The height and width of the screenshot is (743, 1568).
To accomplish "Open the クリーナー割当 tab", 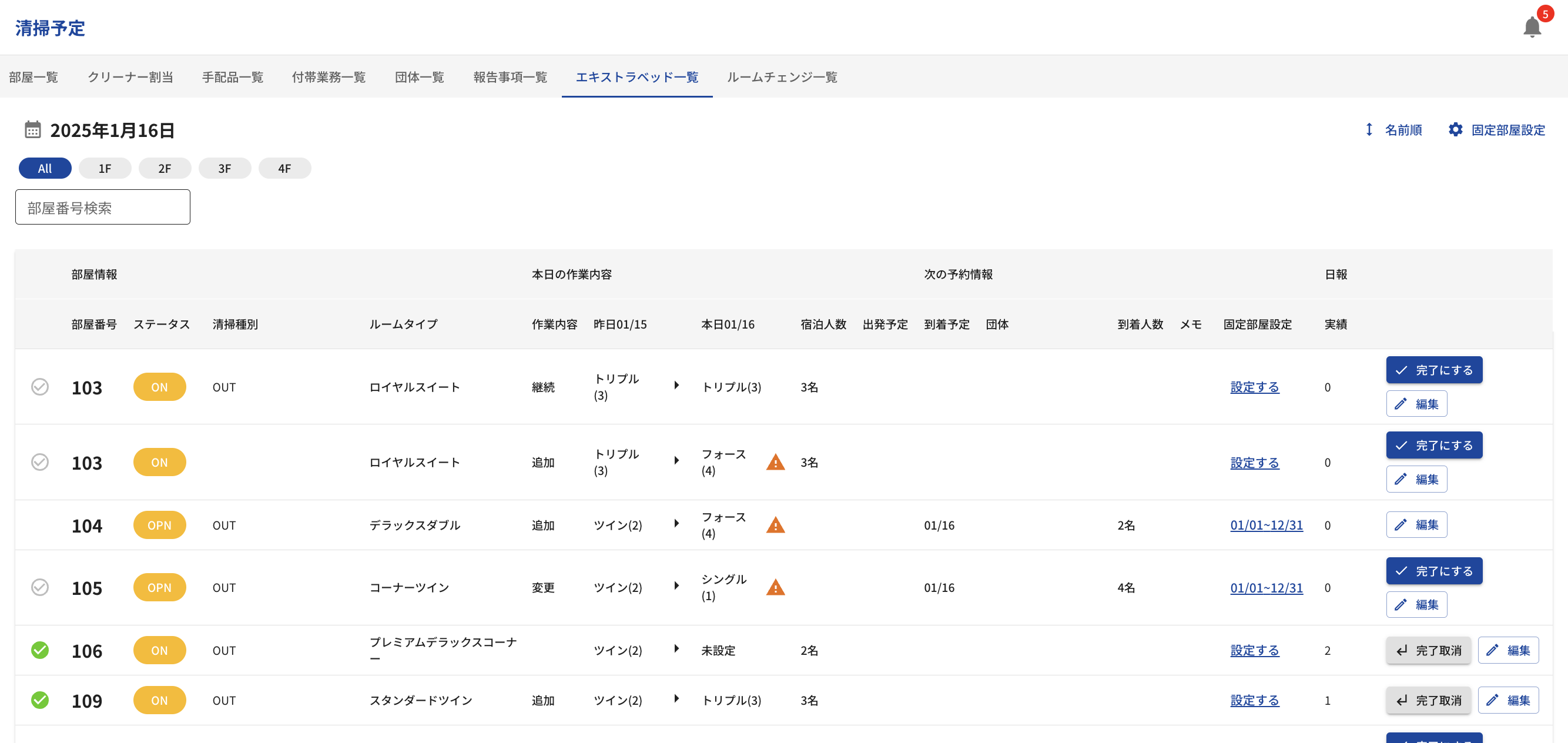I will pyautogui.click(x=130, y=77).
